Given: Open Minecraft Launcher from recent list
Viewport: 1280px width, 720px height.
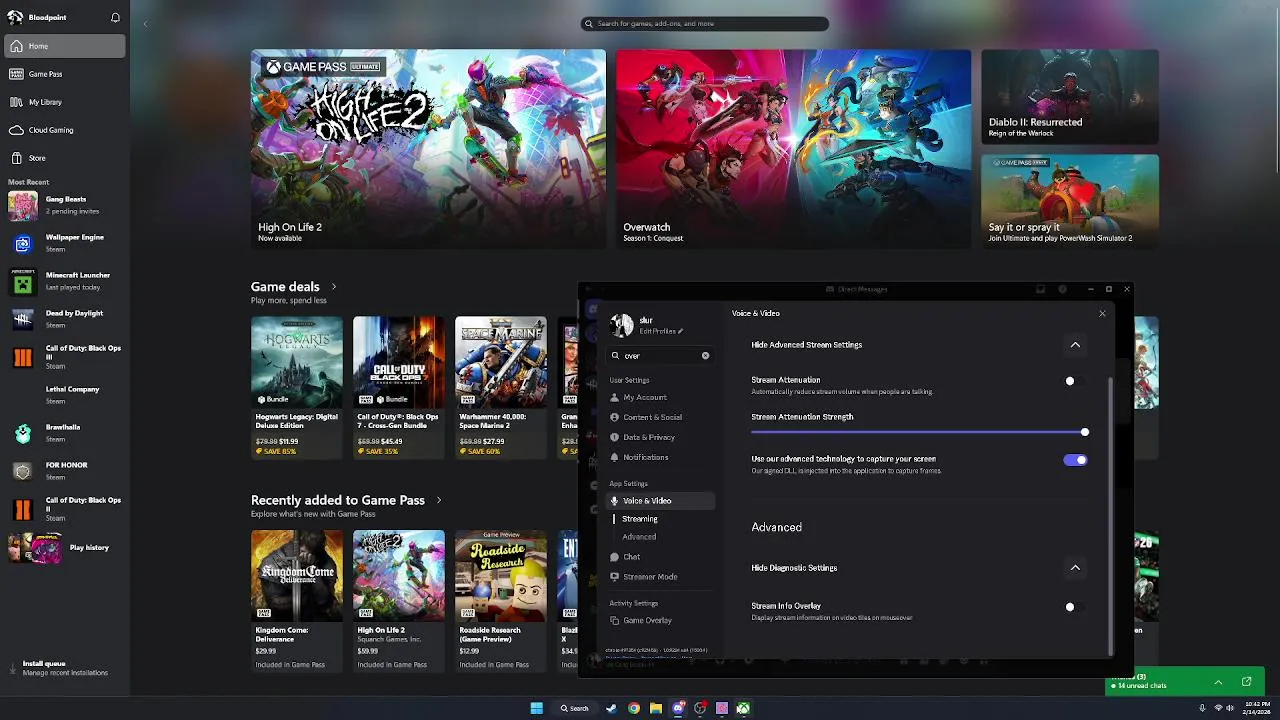Looking at the screenshot, I should [x=65, y=281].
